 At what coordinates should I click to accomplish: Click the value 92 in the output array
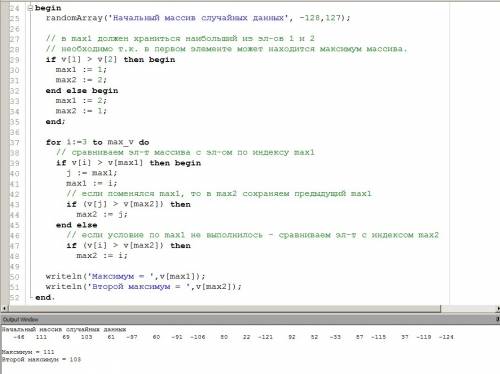point(292,337)
